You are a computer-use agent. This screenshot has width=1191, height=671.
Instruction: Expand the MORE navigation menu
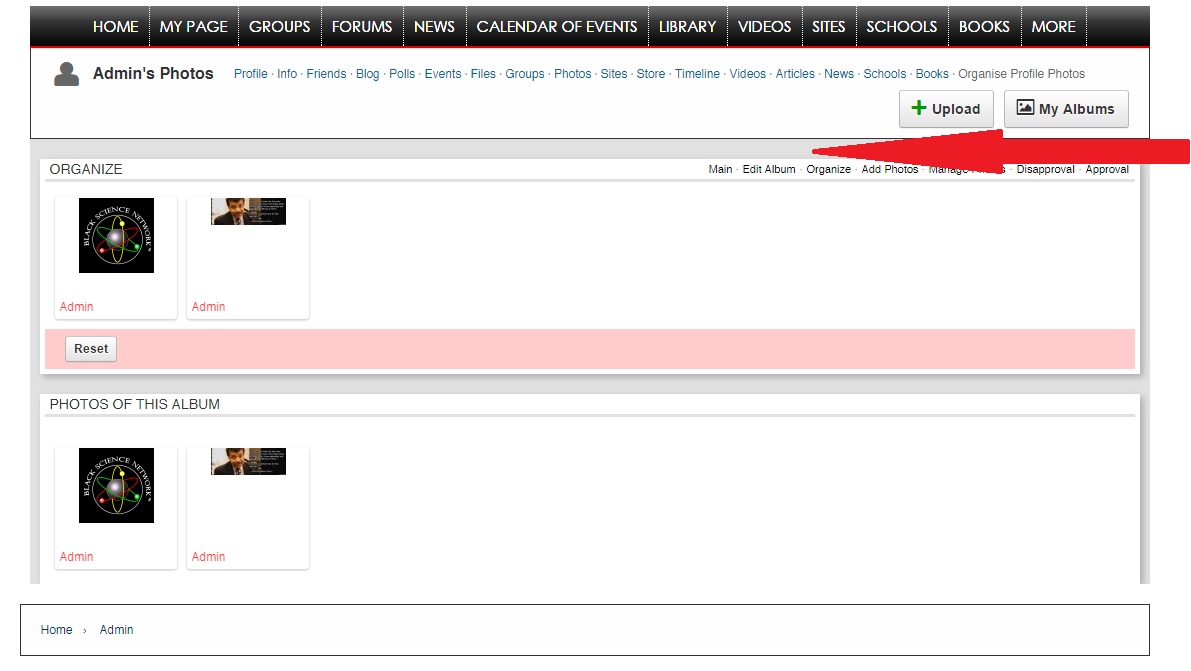point(1054,27)
